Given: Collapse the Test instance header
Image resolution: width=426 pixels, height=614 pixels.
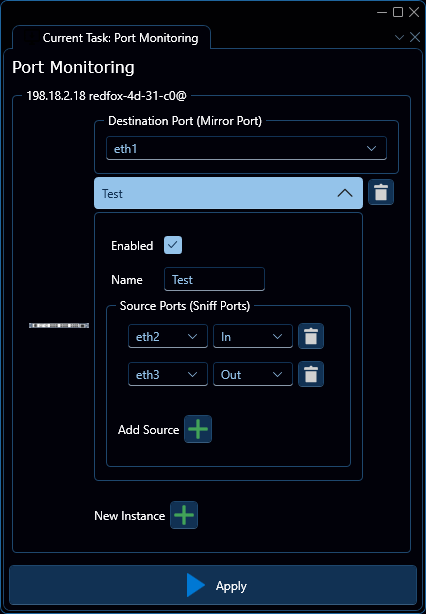Looking at the screenshot, I should click(228, 193).
